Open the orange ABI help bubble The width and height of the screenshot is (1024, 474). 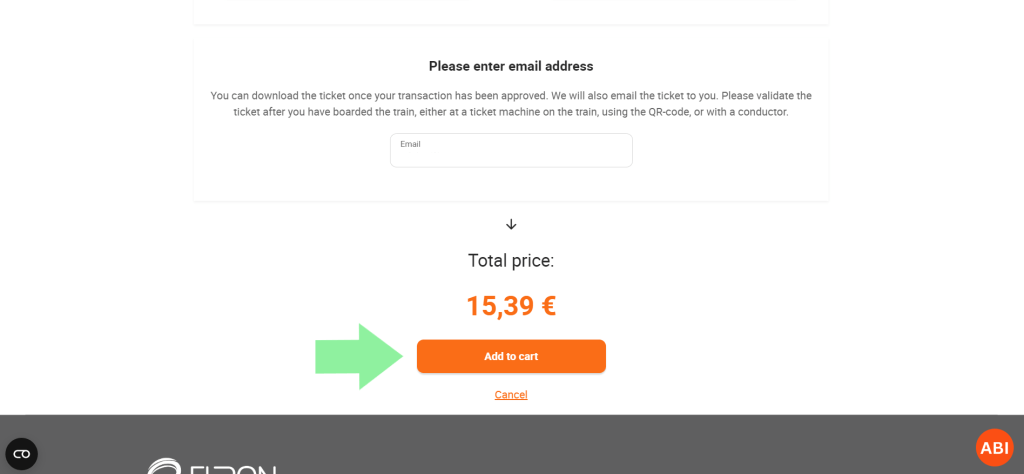pos(994,448)
